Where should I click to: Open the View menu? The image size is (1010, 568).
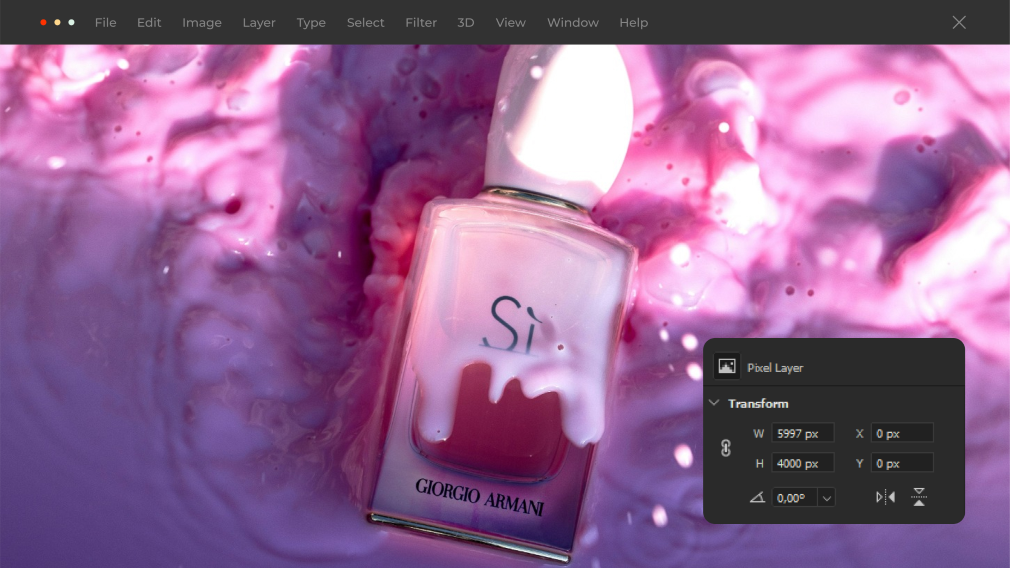pyautogui.click(x=510, y=23)
